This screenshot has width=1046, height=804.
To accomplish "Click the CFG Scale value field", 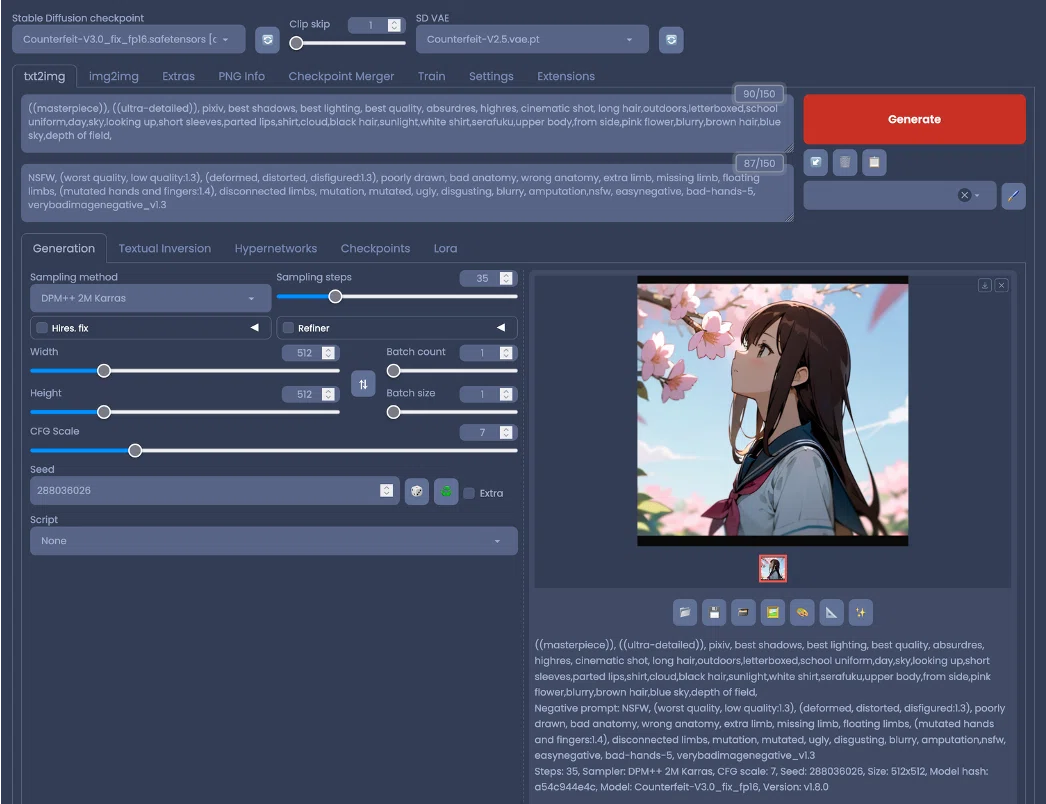I will coord(488,432).
